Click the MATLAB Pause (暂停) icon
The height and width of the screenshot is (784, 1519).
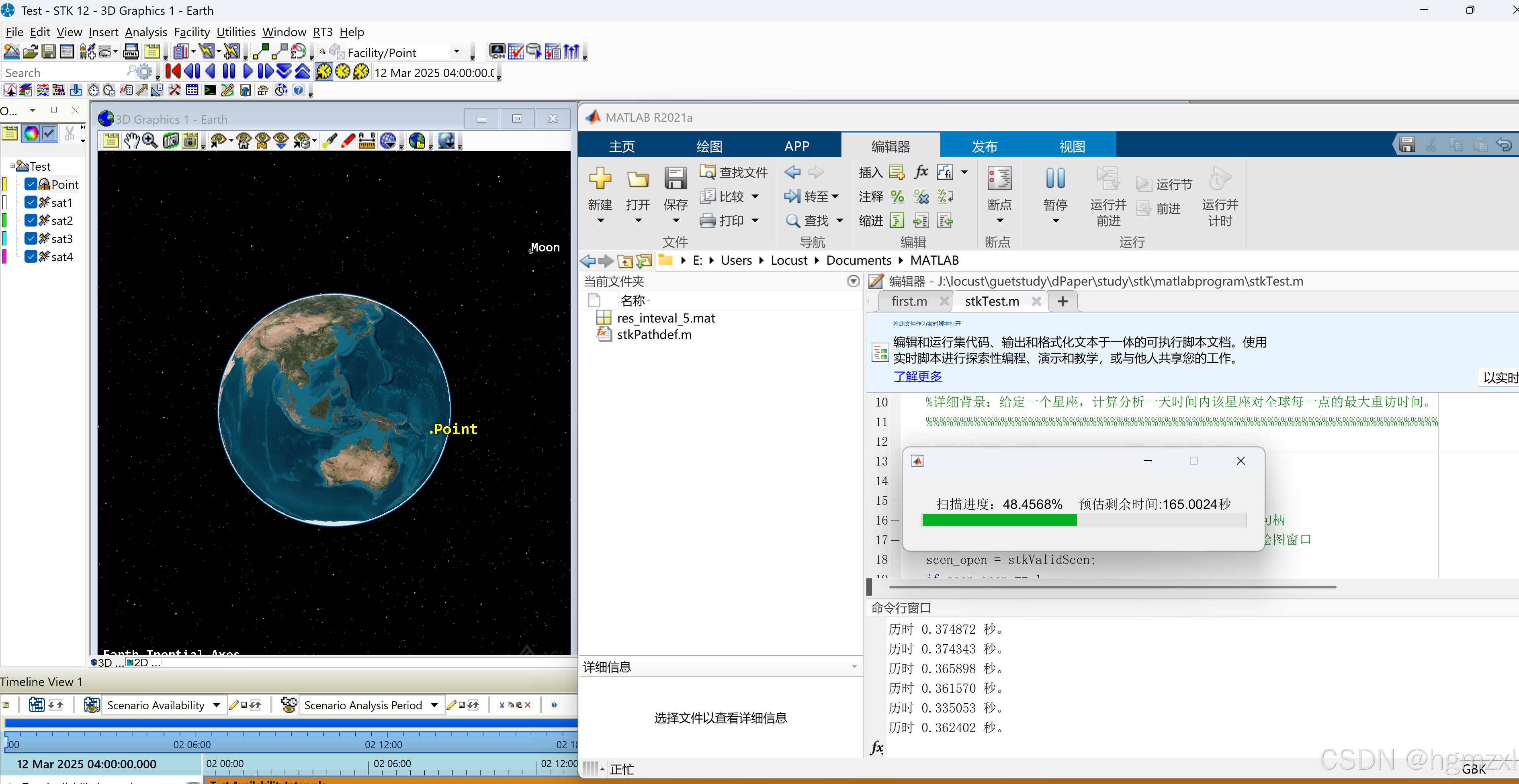pyautogui.click(x=1055, y=178)
